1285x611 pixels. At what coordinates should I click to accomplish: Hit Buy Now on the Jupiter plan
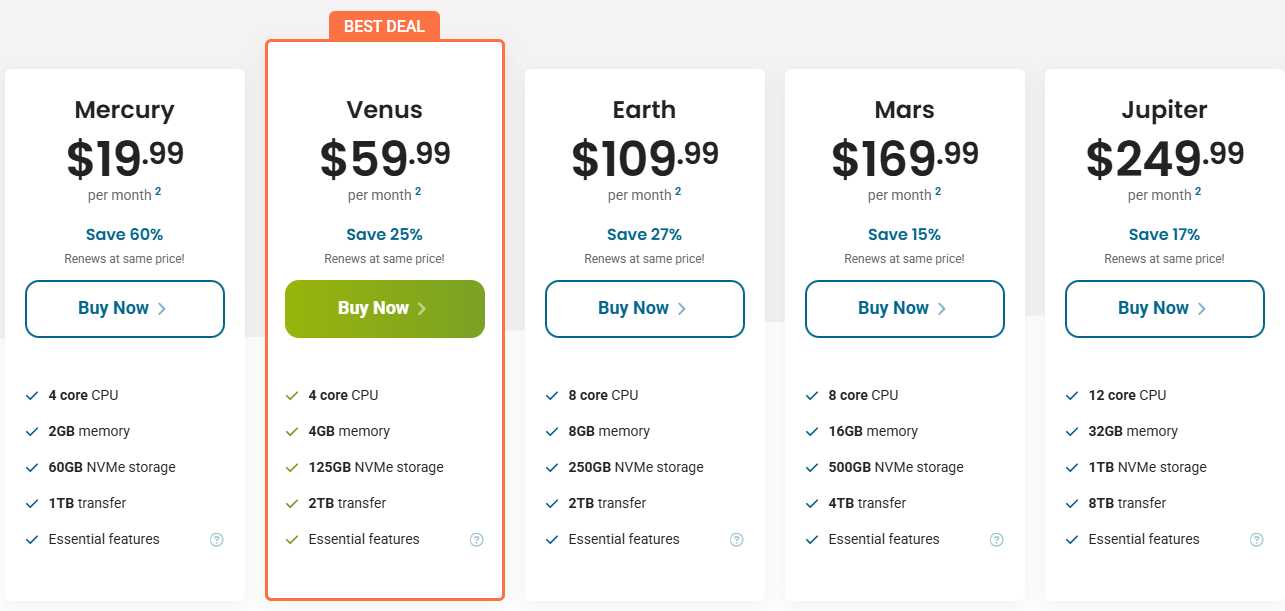pyautogui.click(x=1164, y=308)
